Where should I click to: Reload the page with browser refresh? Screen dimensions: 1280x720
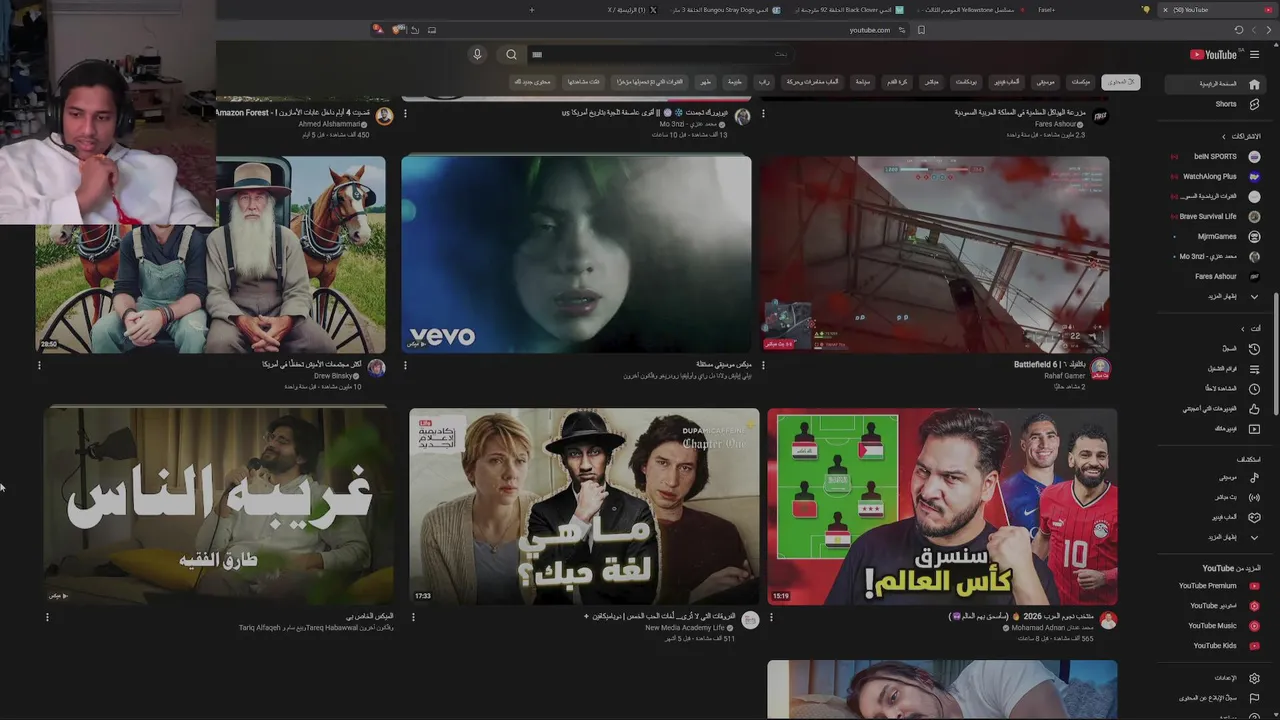coord(1239,30)
